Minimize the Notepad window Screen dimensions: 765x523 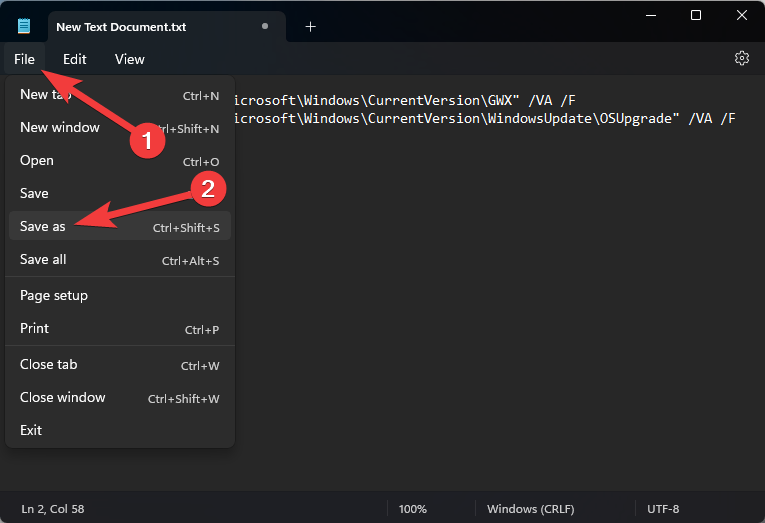[650, 15]
